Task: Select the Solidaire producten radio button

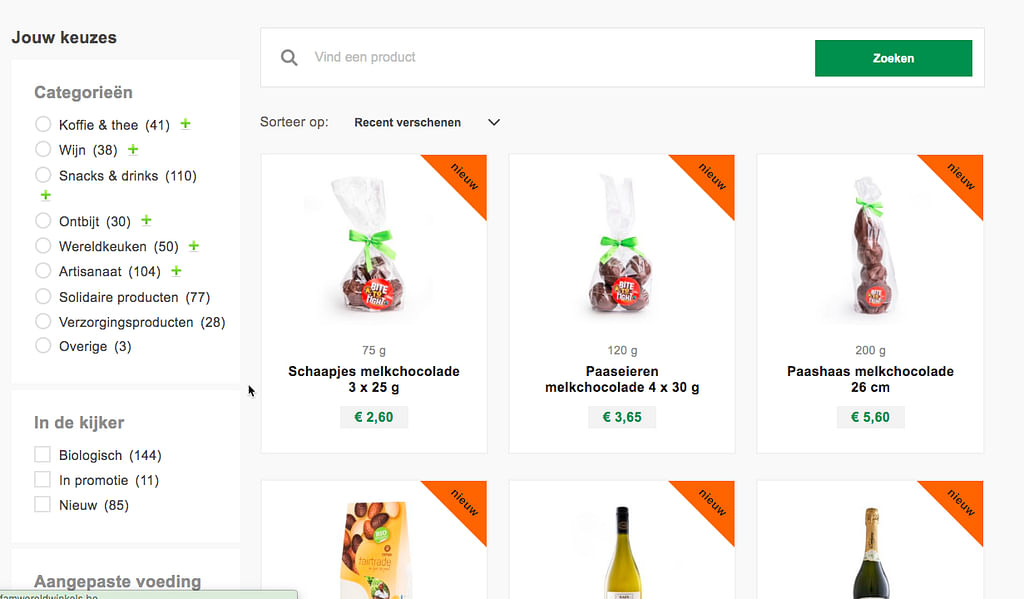Action: pos(42,297)
